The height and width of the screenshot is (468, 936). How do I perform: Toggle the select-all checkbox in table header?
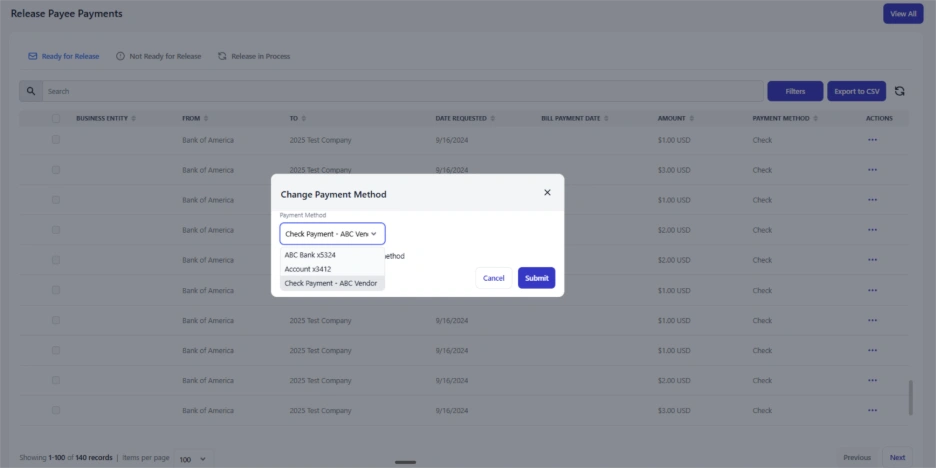[x=56, y=119]
